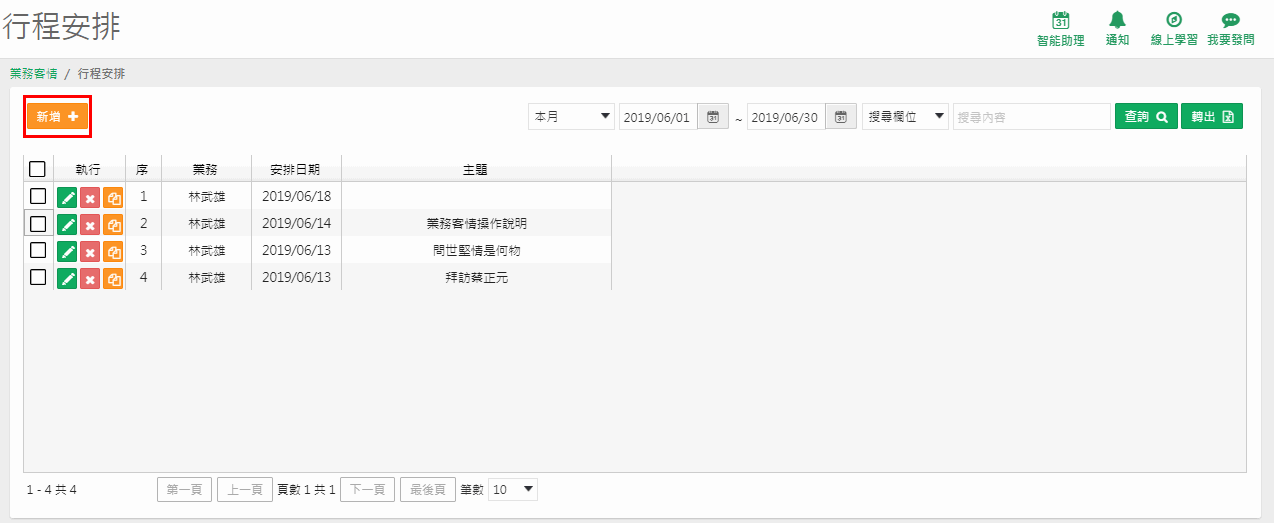
Task: Open end date calendar picker icon
Action: [841, 117]
